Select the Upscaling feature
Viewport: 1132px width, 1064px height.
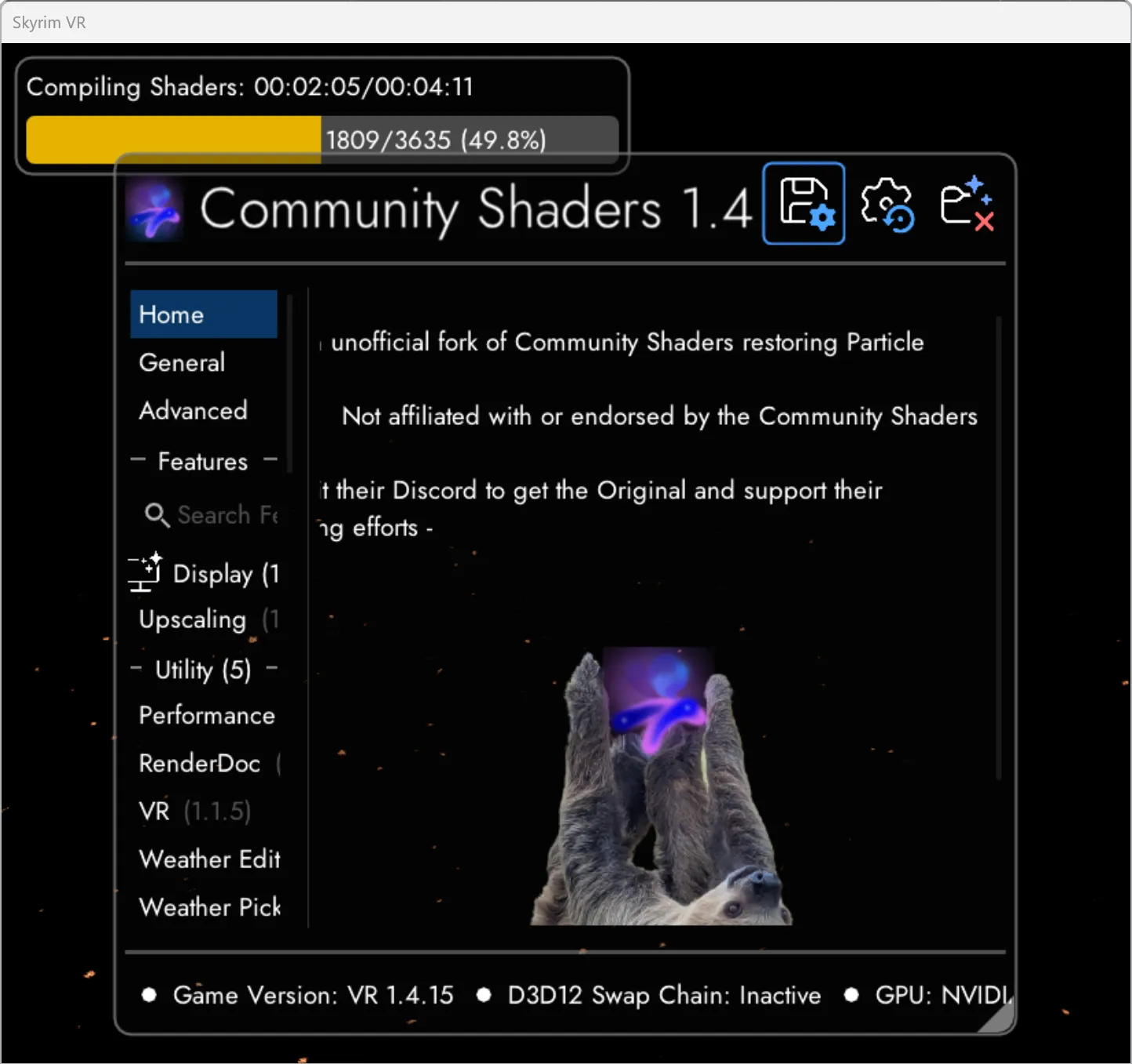193,620
